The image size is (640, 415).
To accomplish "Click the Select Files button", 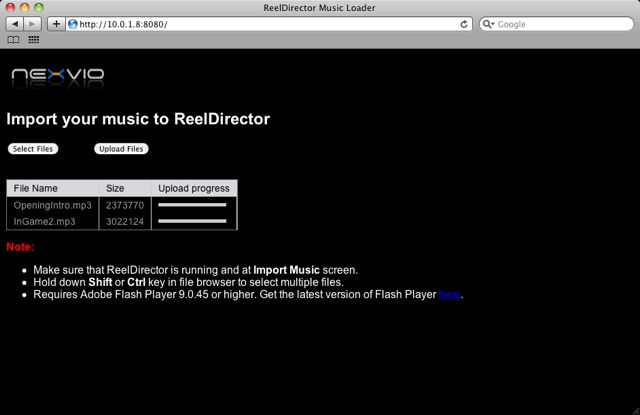I will [x=33, y=149].
